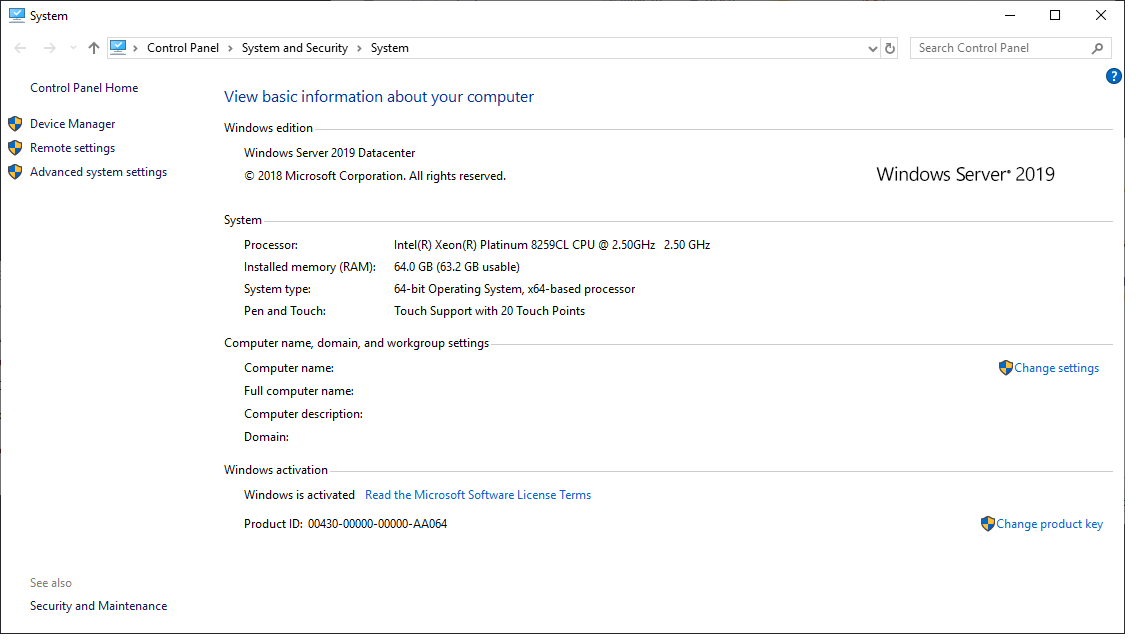The width and height of the screenshot is (1139, 644).
Task: Select System and Security breadcrumb
Action: pos(294,48)
